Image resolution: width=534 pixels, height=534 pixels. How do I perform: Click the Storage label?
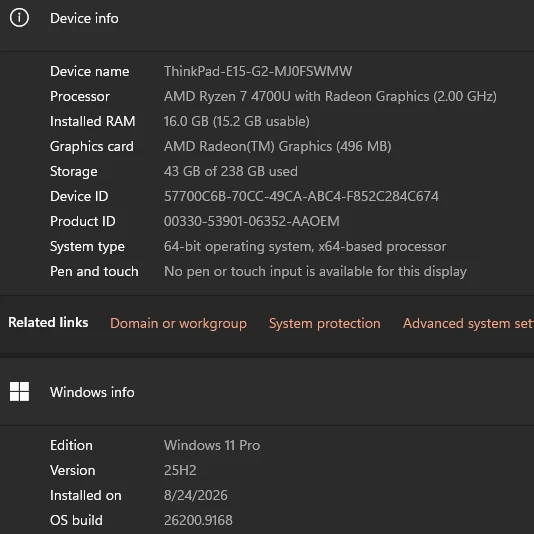pyautogui.click(x=74, y=171)
